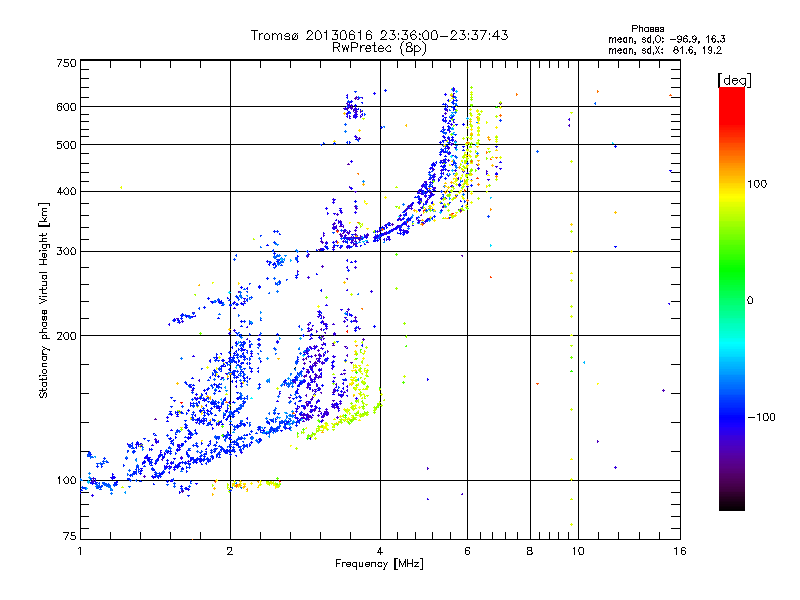The height and width of the screenshot is (600, 800).
Task: Click the colorbar label '-100'
Action: tap(762, 417)
